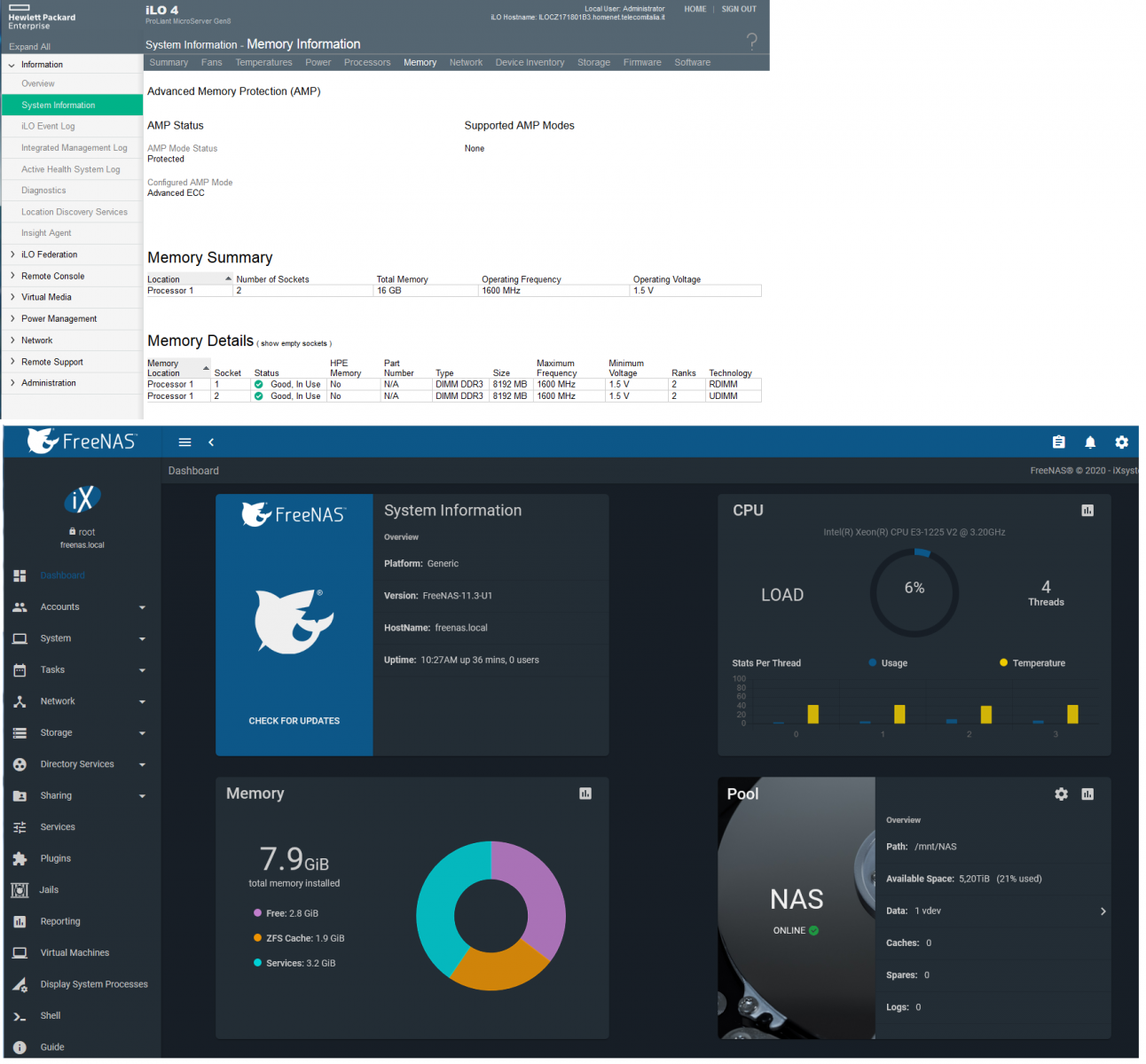Click the Hewlett Packard Enterprise logo
Screen dimensions: 1146x1064
pyautogui.click(x=42, y=18)
